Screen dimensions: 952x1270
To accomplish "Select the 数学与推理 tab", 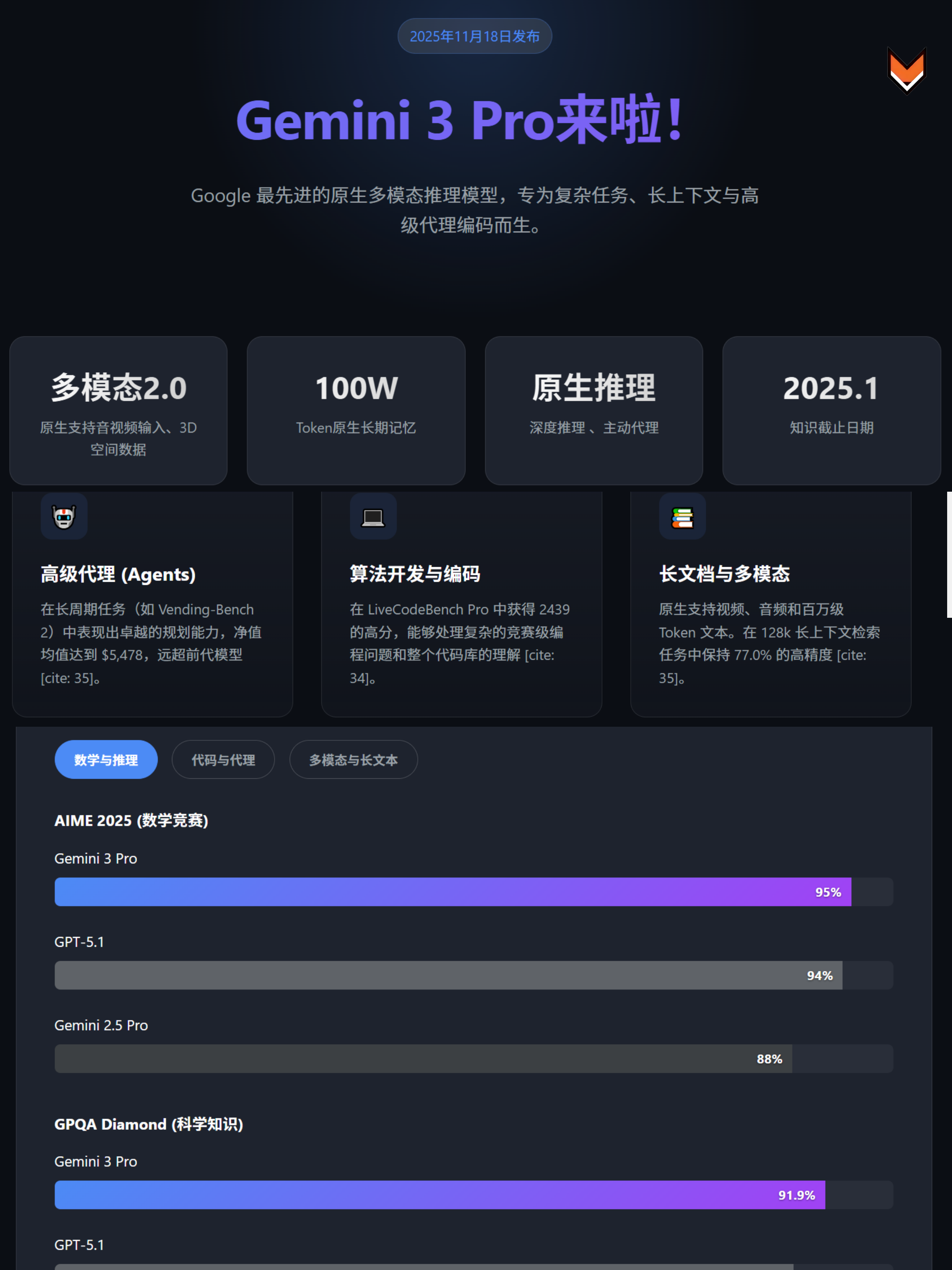I will (106, 760).
